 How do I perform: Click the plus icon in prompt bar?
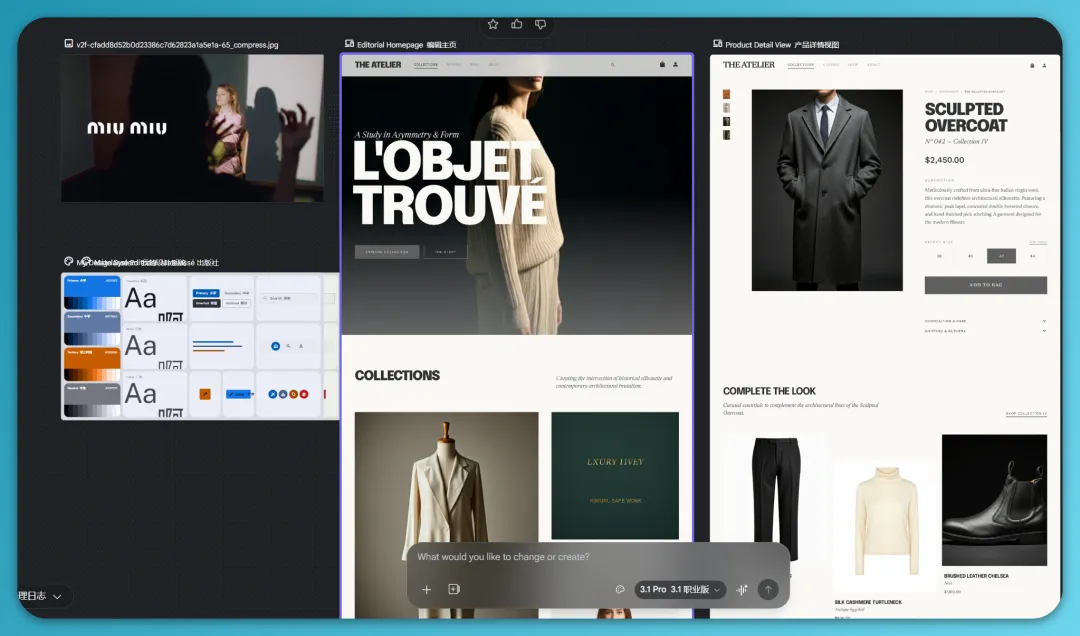[426, 590]
